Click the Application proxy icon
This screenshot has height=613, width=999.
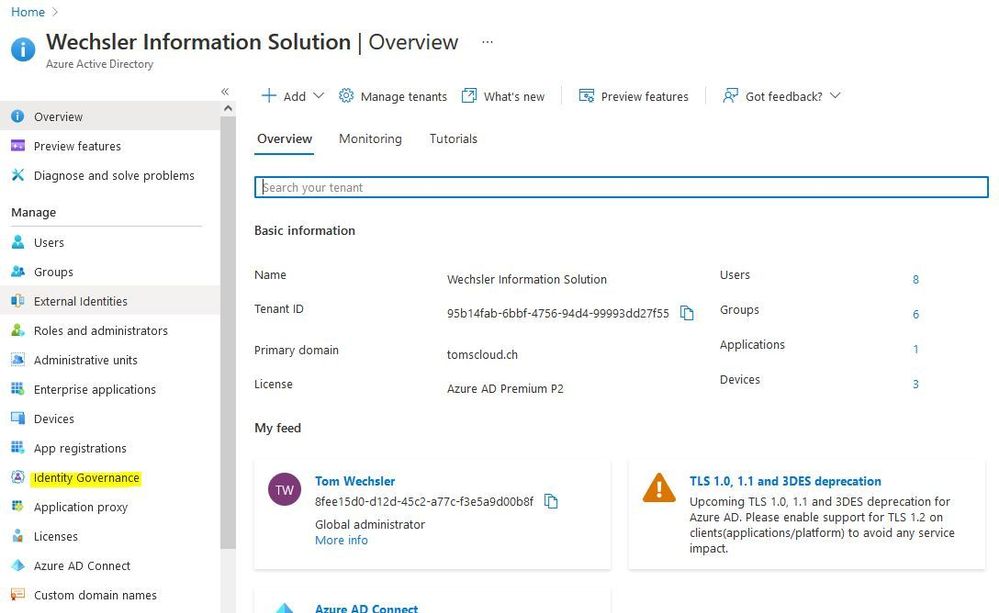tap(18, 506)
